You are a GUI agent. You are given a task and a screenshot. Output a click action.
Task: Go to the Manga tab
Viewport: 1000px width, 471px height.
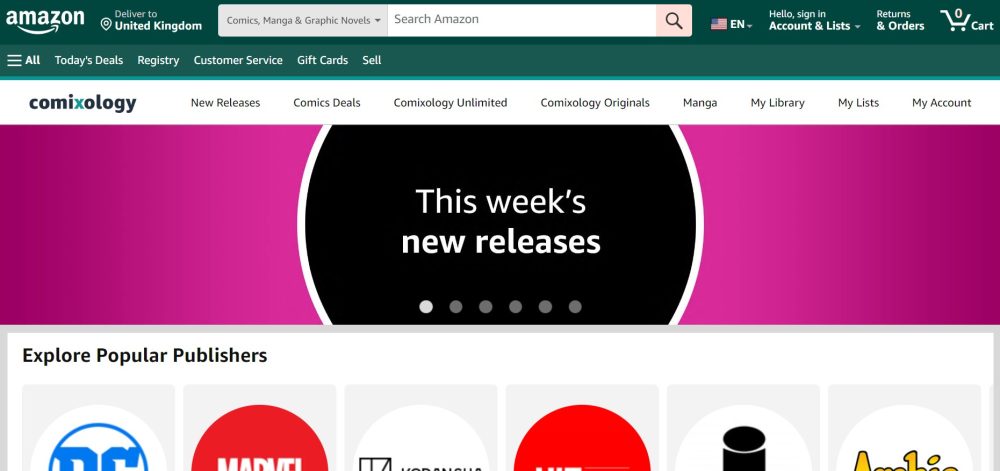coord(700,103)
